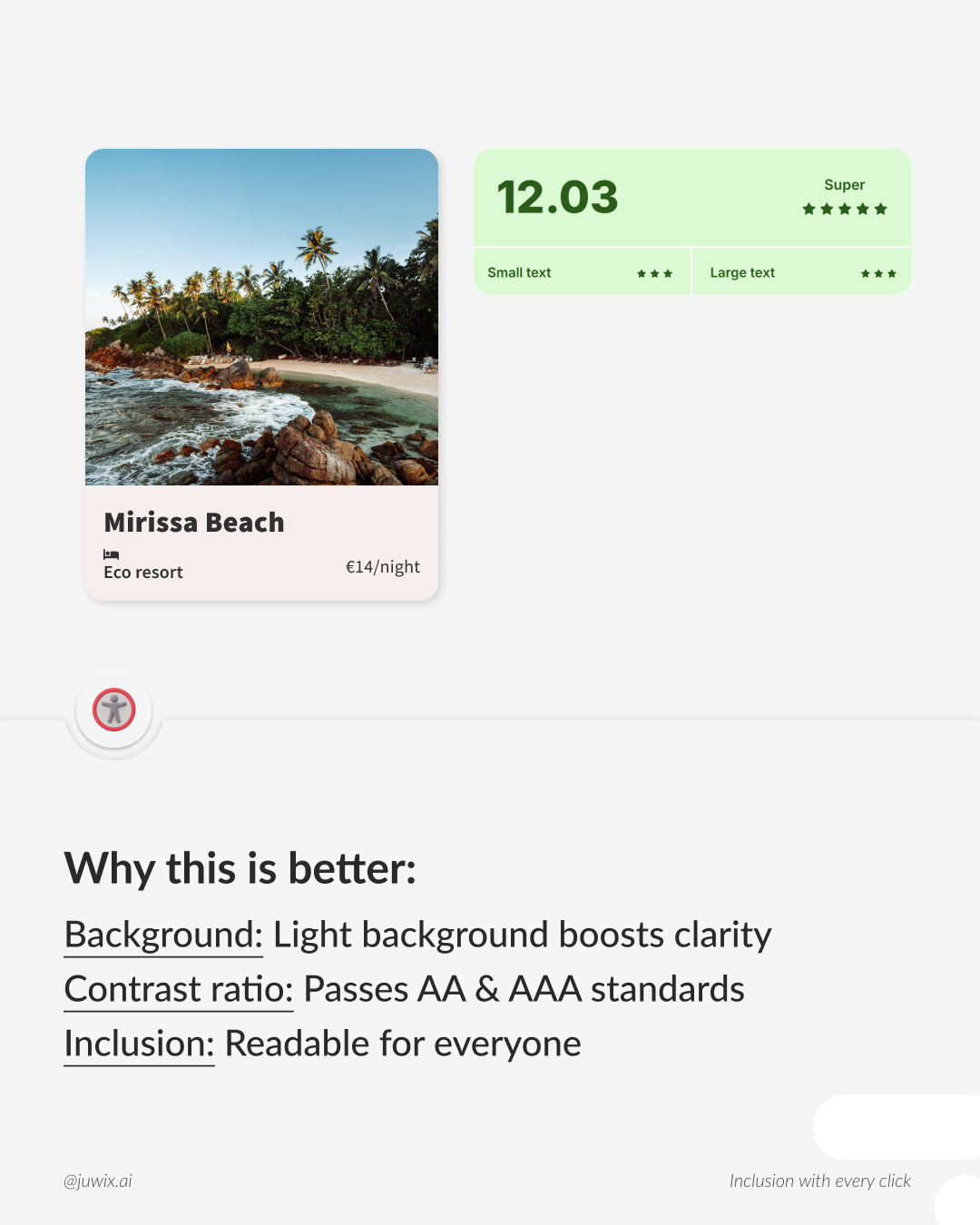Click the Super rating label

tap(844, 185)
